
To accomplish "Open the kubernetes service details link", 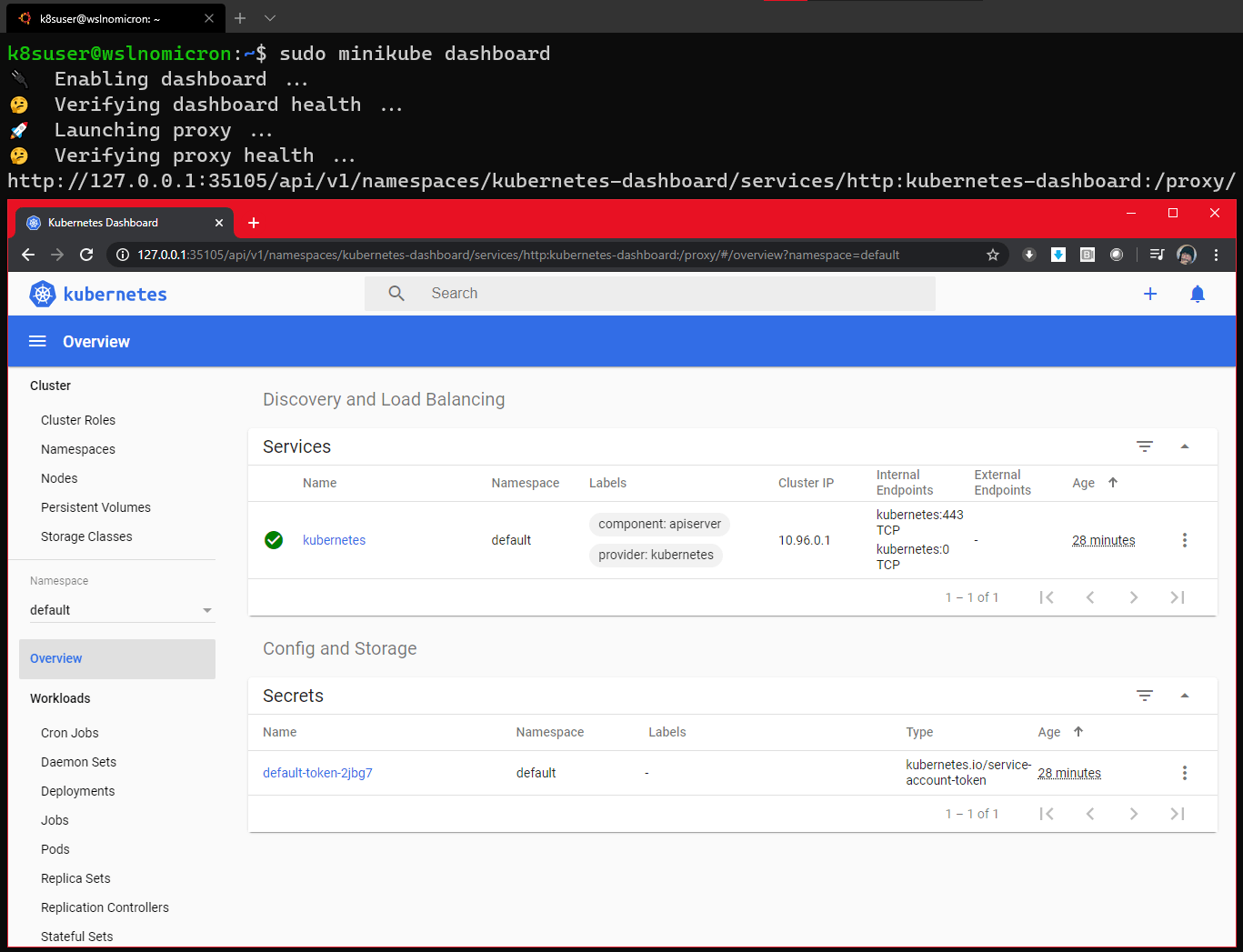I will [x=334, y=539].
